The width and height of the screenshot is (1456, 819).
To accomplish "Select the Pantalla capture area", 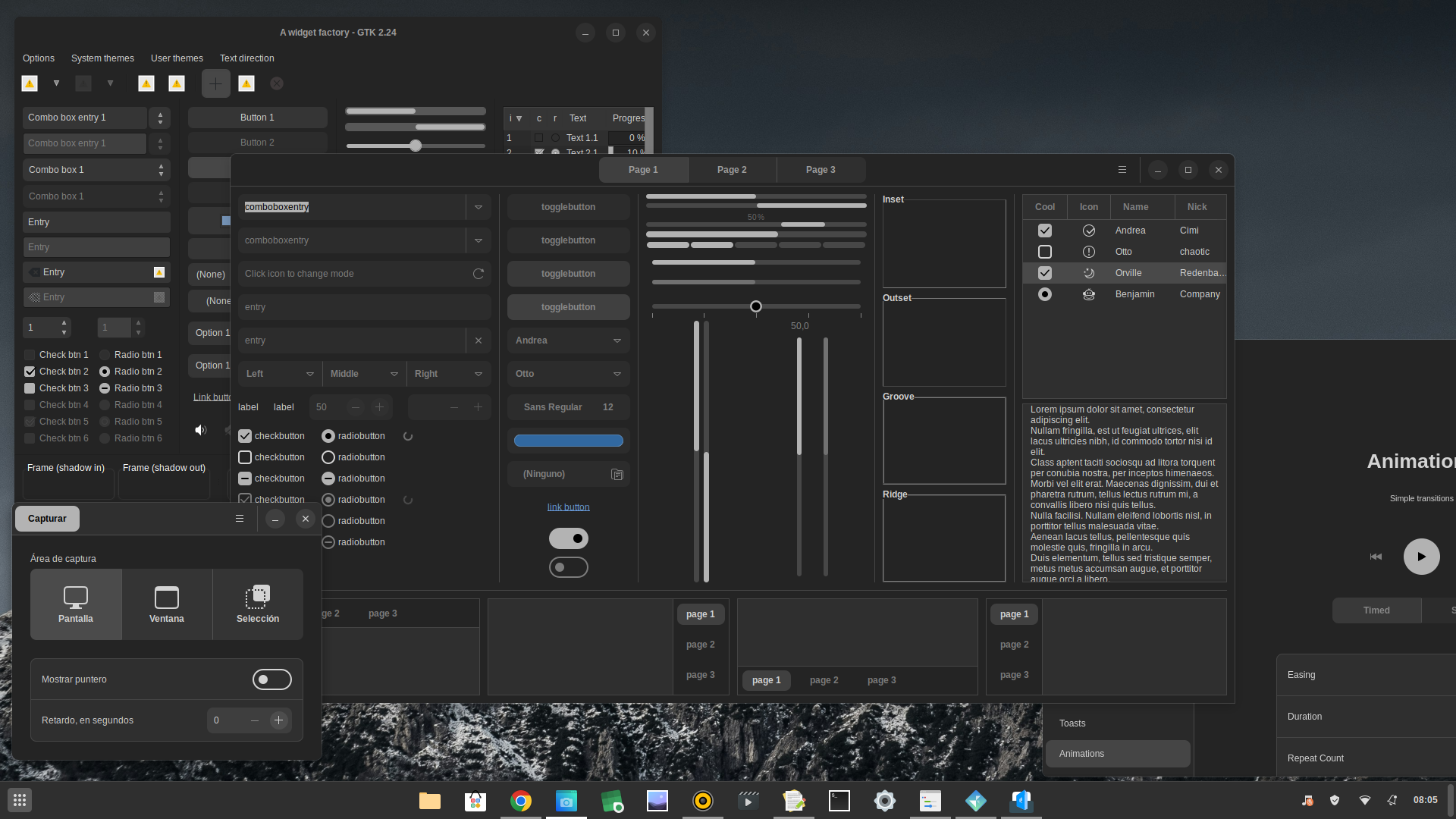I will coord(76,604).
